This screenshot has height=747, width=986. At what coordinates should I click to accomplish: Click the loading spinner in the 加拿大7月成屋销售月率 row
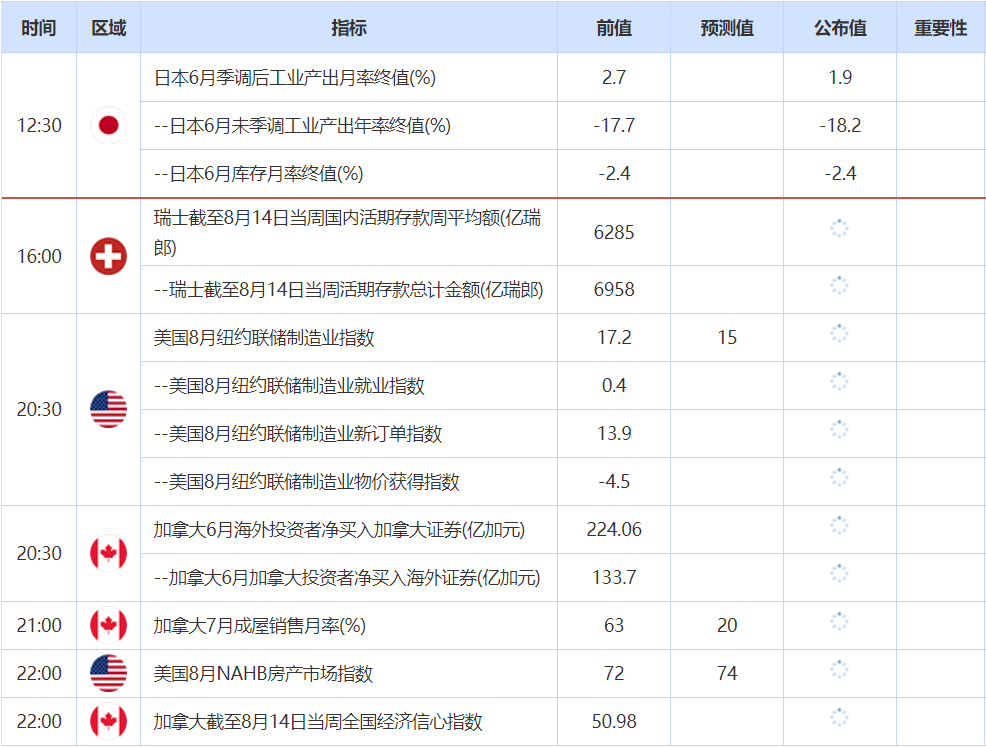tap(839, 621)
